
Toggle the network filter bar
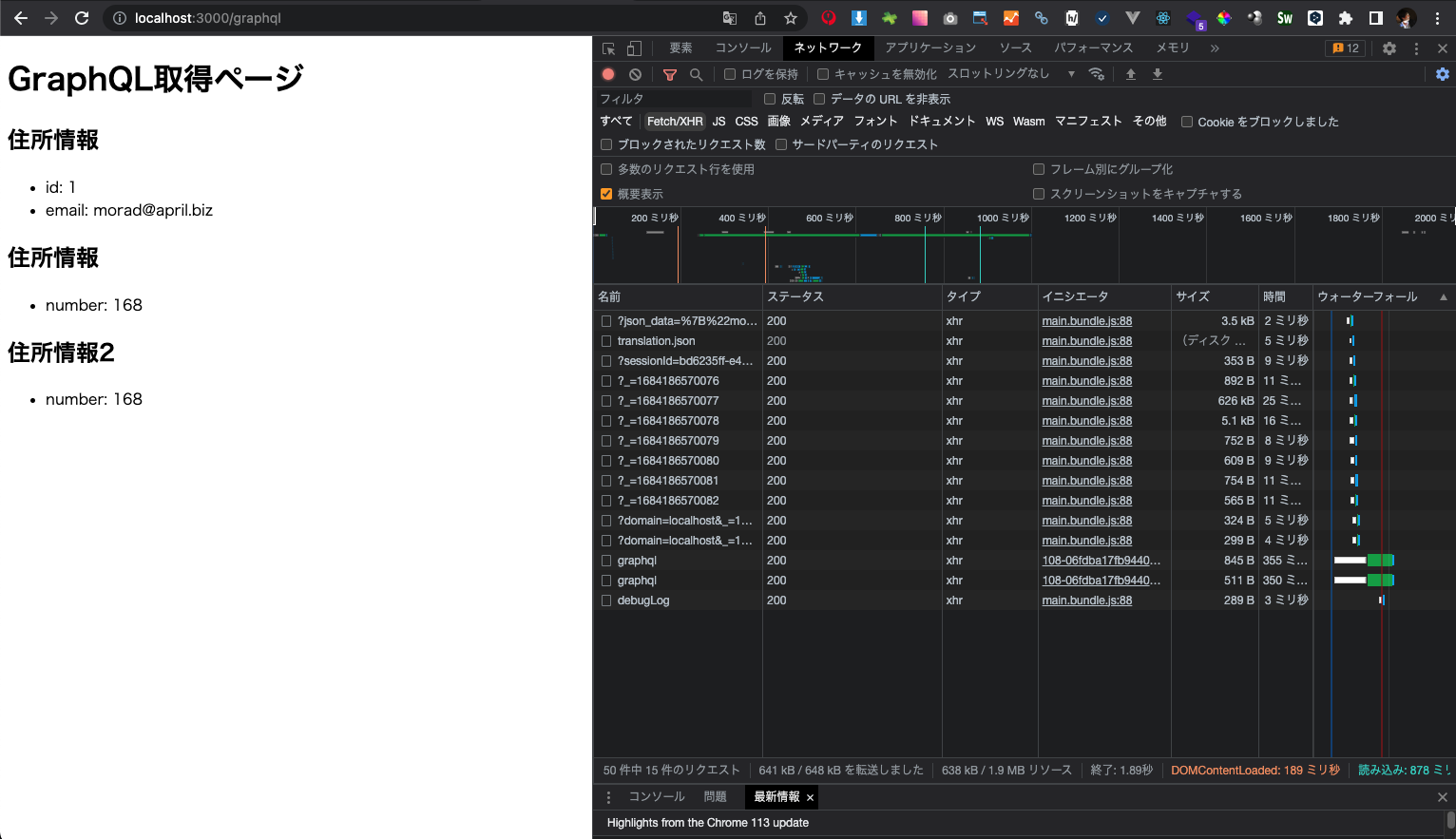click(670, 73)
